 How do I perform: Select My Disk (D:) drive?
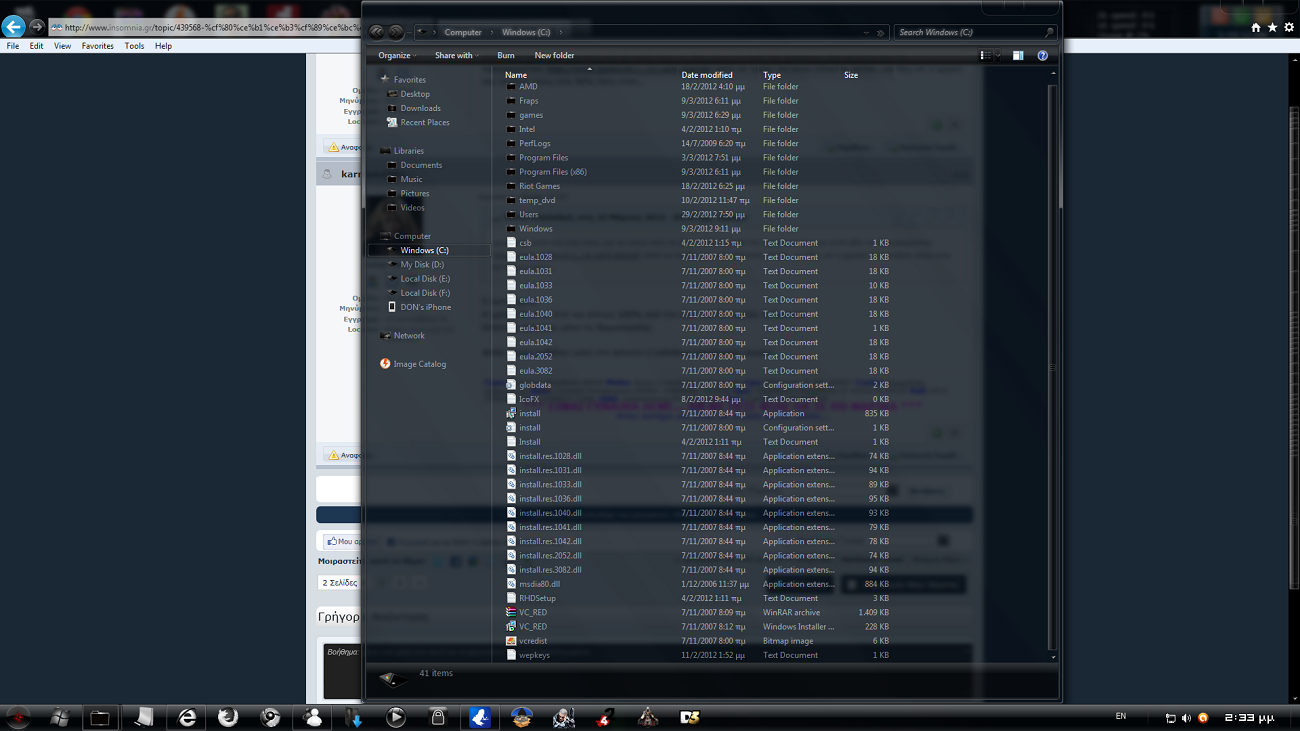click(x=422, y=264)
